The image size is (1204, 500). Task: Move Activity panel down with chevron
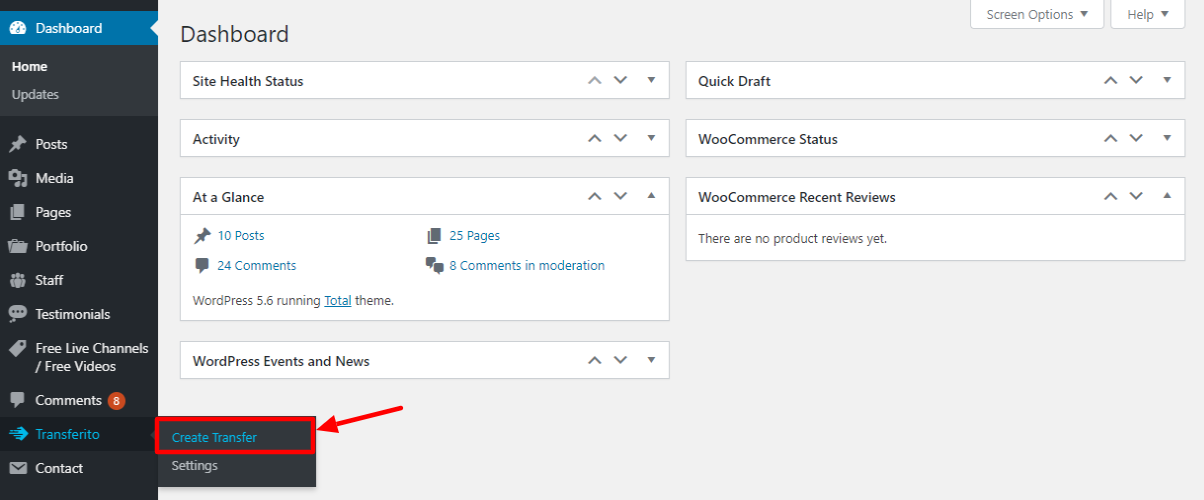[x=620, y=138]
